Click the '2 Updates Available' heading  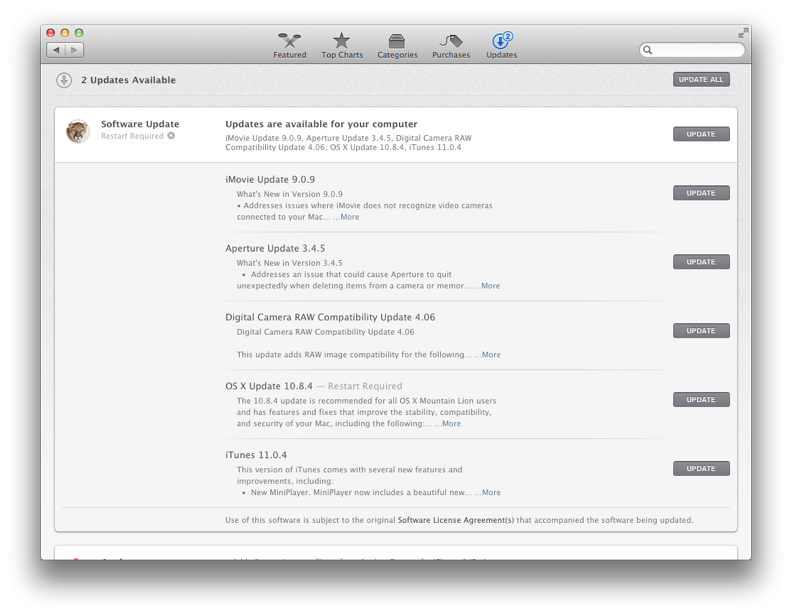click(128, 80)
